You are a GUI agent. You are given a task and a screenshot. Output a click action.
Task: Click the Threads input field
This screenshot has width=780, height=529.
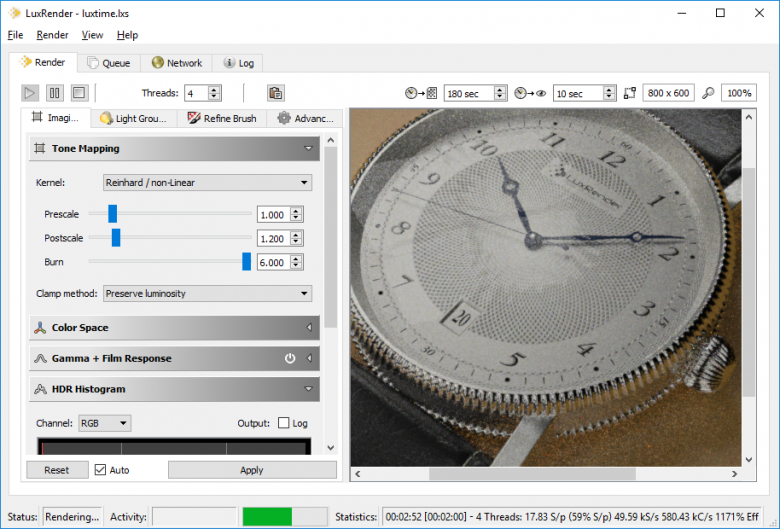click(x=196, y=93)
